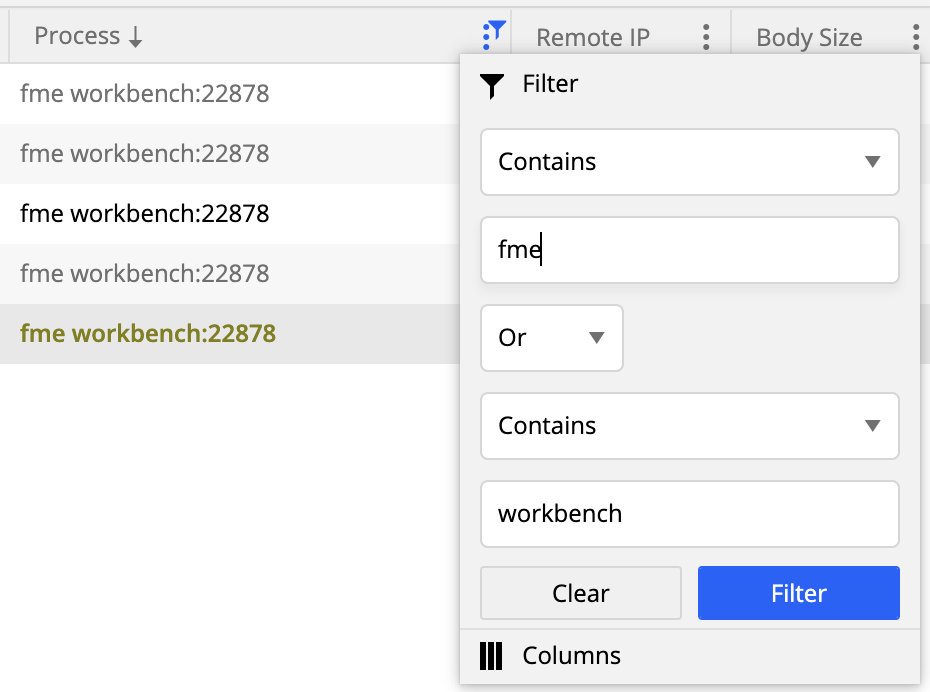930x692 pixels.
Task: Select the Columns menu entry
Action: tap(571, 656)
